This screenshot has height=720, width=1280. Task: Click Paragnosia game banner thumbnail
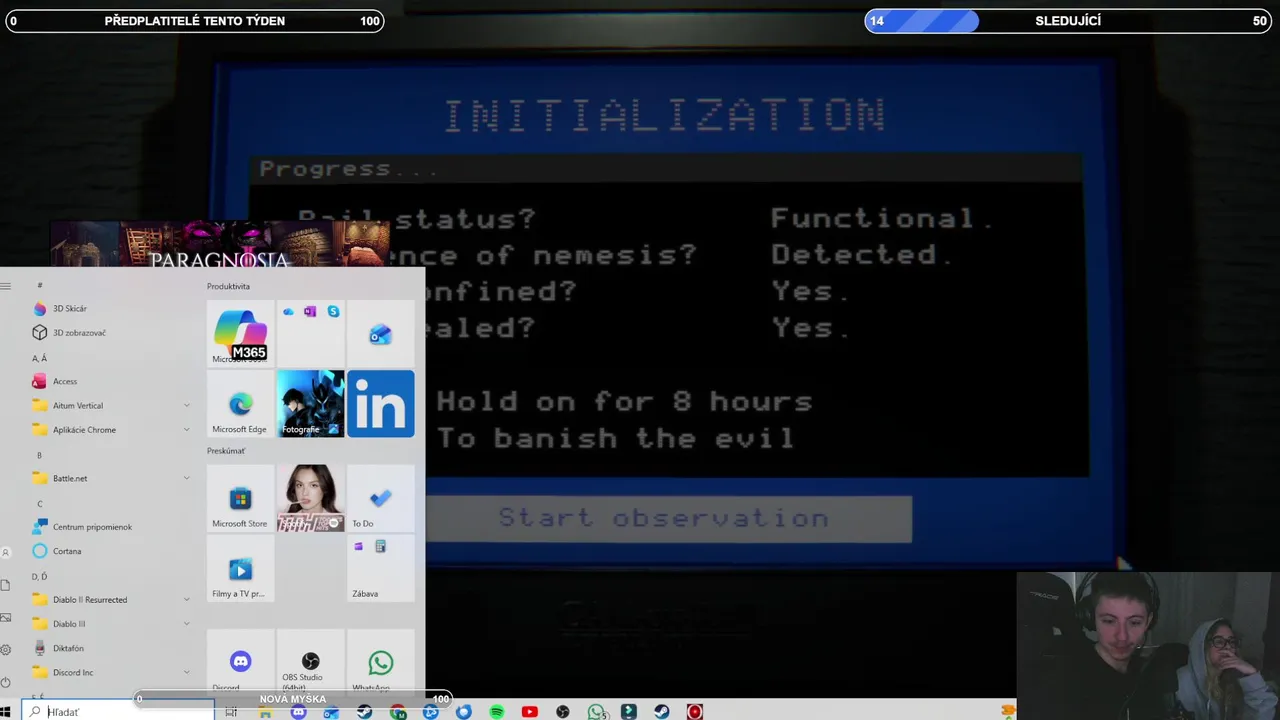tap(219, 245)
